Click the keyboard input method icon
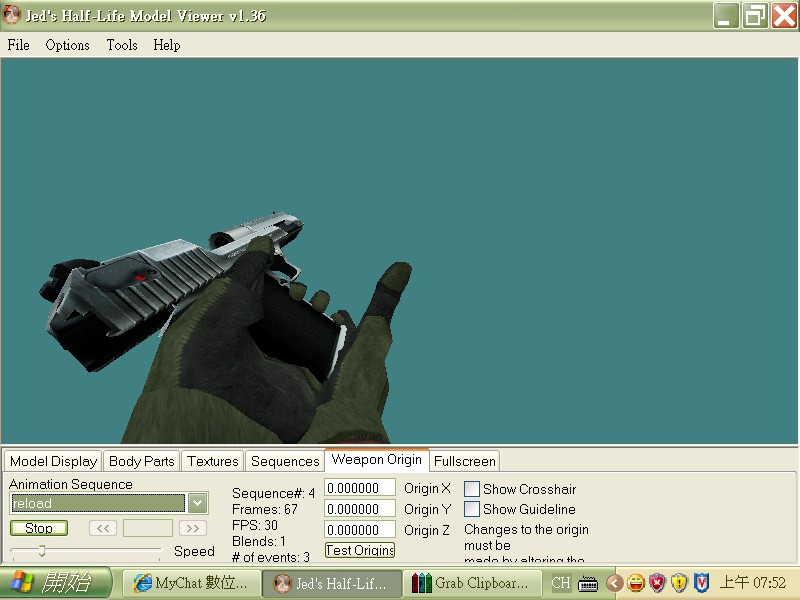The image size is (800, 600). pyautogui.click(x=588, y=583)
